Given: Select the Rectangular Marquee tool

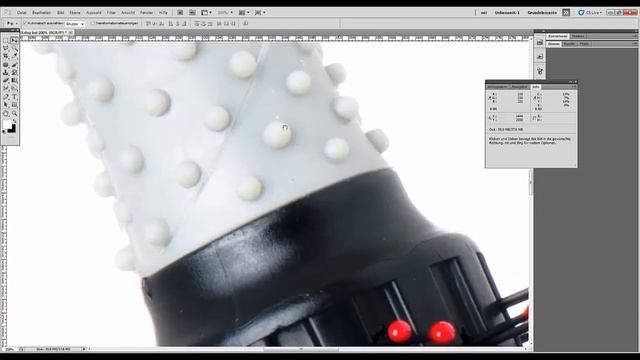Looking at the screenshot, I should 6,40.
